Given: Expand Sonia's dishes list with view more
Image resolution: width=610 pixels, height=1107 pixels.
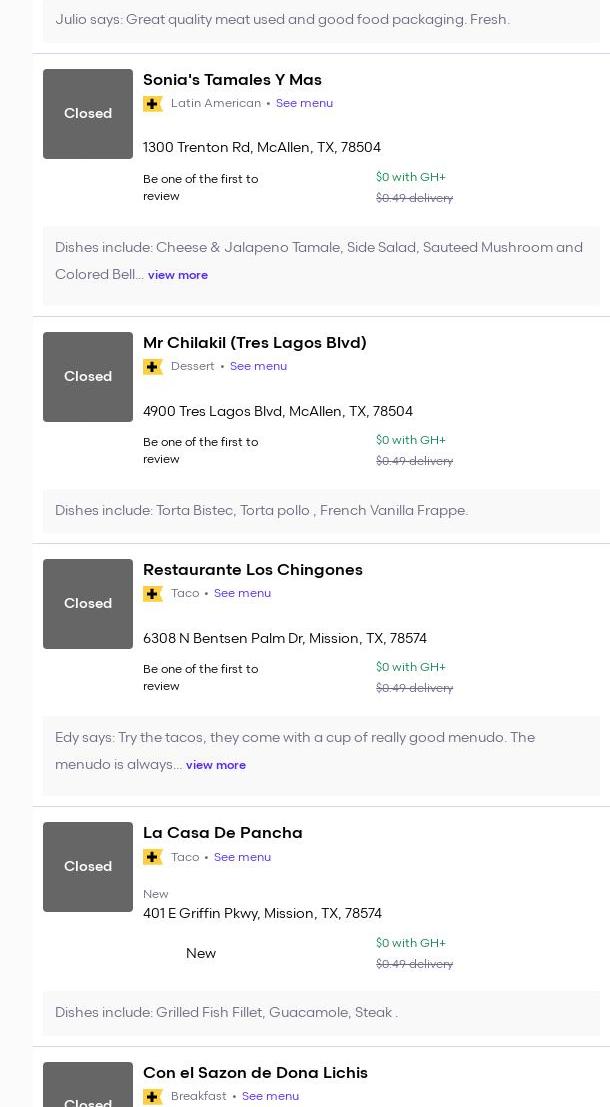Looking at the screenshot, I should point(178,275).
